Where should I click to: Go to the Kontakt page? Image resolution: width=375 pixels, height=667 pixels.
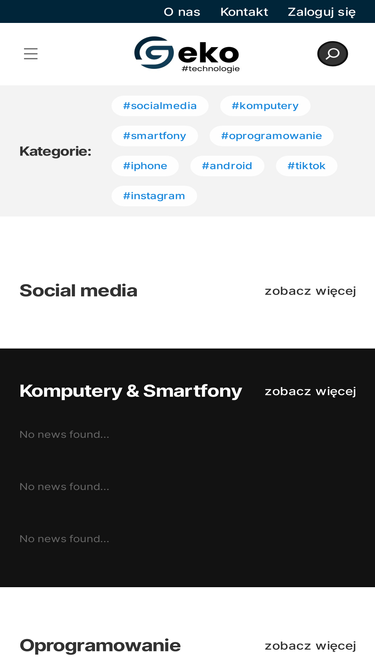pos(244,12)
